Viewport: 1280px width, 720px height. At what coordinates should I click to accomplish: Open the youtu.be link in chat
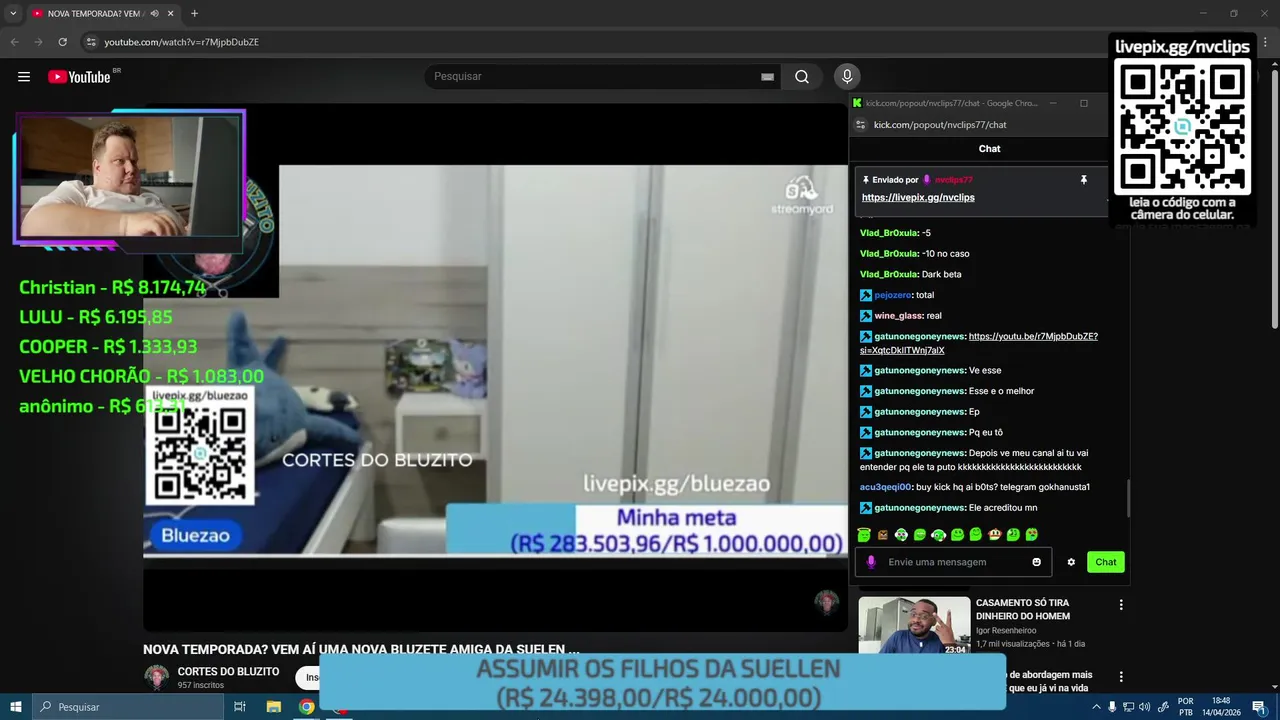click(x=979, y=343)
